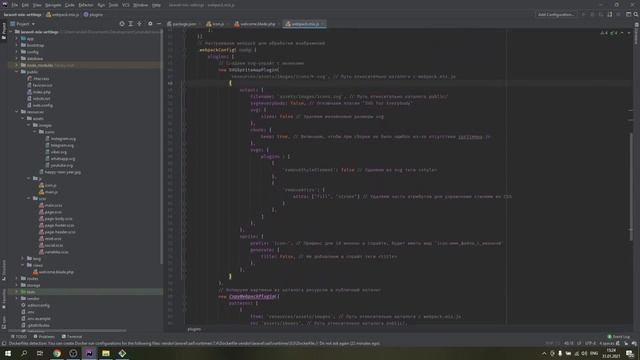The image size is (640, 360).
Task: Expand the vendor folder
Action: pyautogui.click(x=17, y=298)
